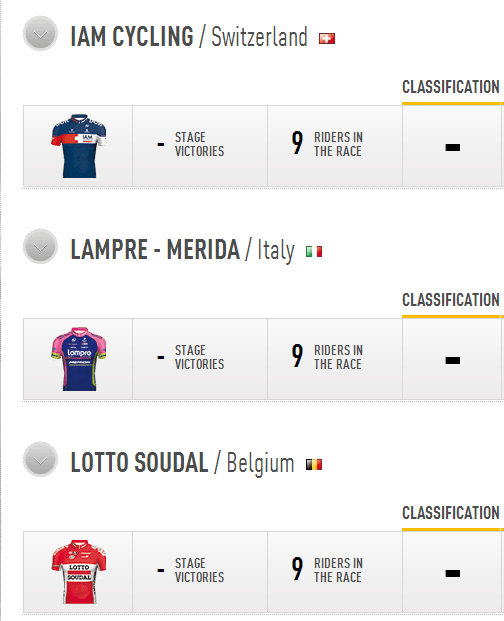This screenshot has width=504, height=621.
Task: Click the Italy flag icon
Action: tap(314, 251)
